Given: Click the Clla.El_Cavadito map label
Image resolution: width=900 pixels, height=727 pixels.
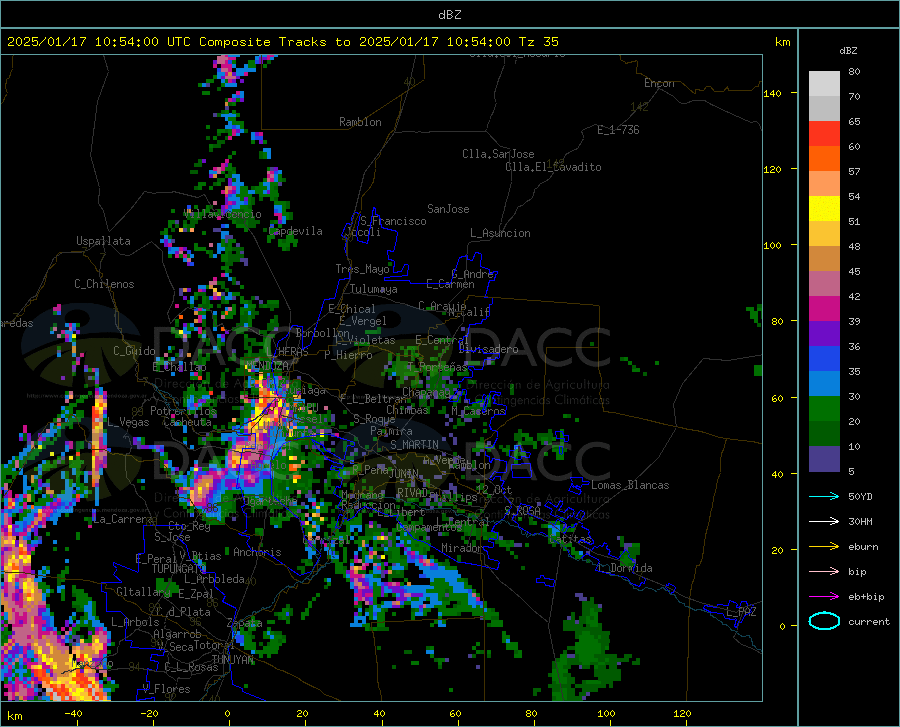Looking at the screenshot, I should (x=553, y=167).
